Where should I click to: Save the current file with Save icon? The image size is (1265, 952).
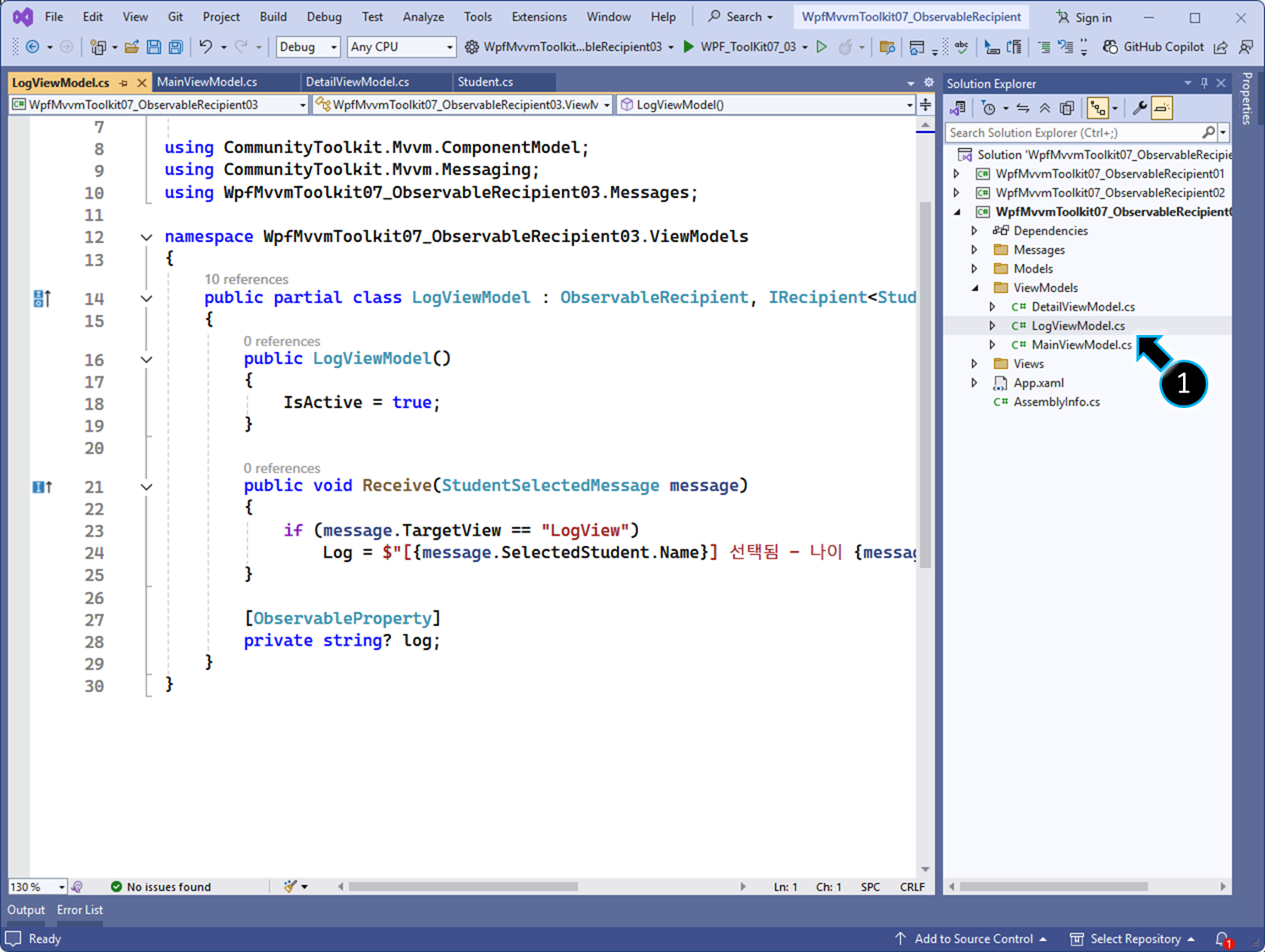coord(154,47)
